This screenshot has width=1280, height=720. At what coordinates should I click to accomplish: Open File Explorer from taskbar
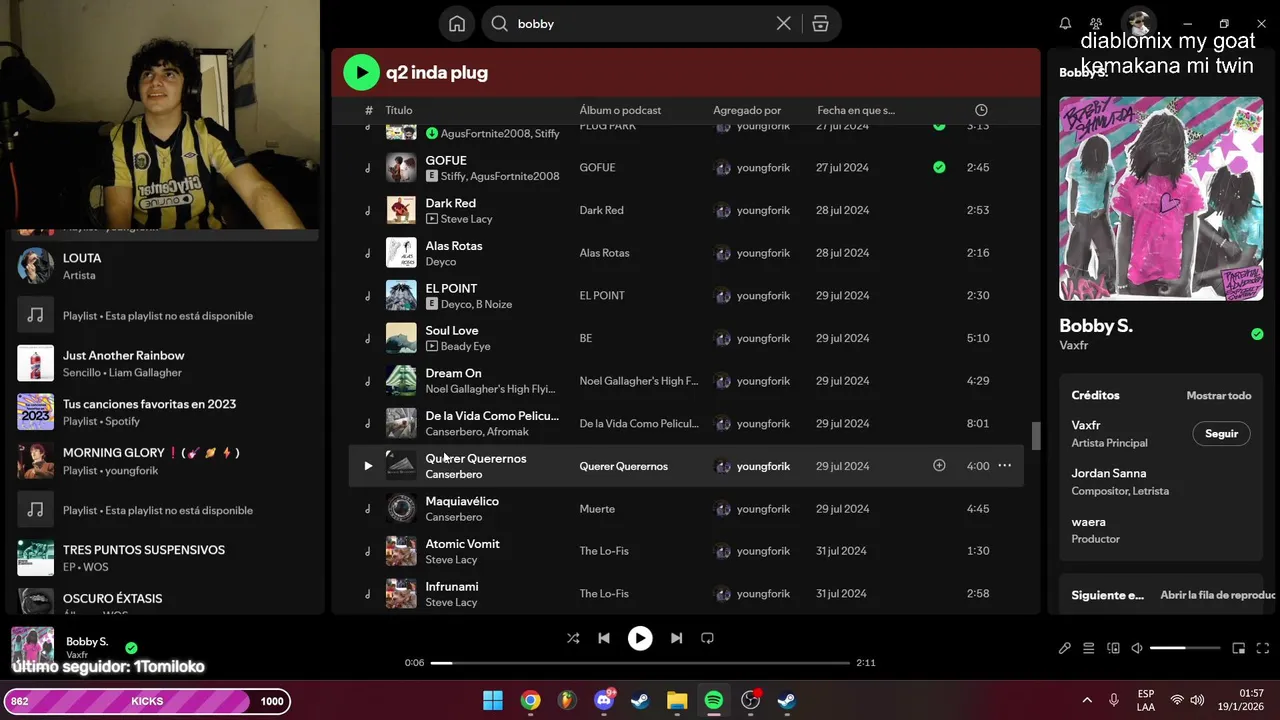pyautogui.click(x=677, y=701)
